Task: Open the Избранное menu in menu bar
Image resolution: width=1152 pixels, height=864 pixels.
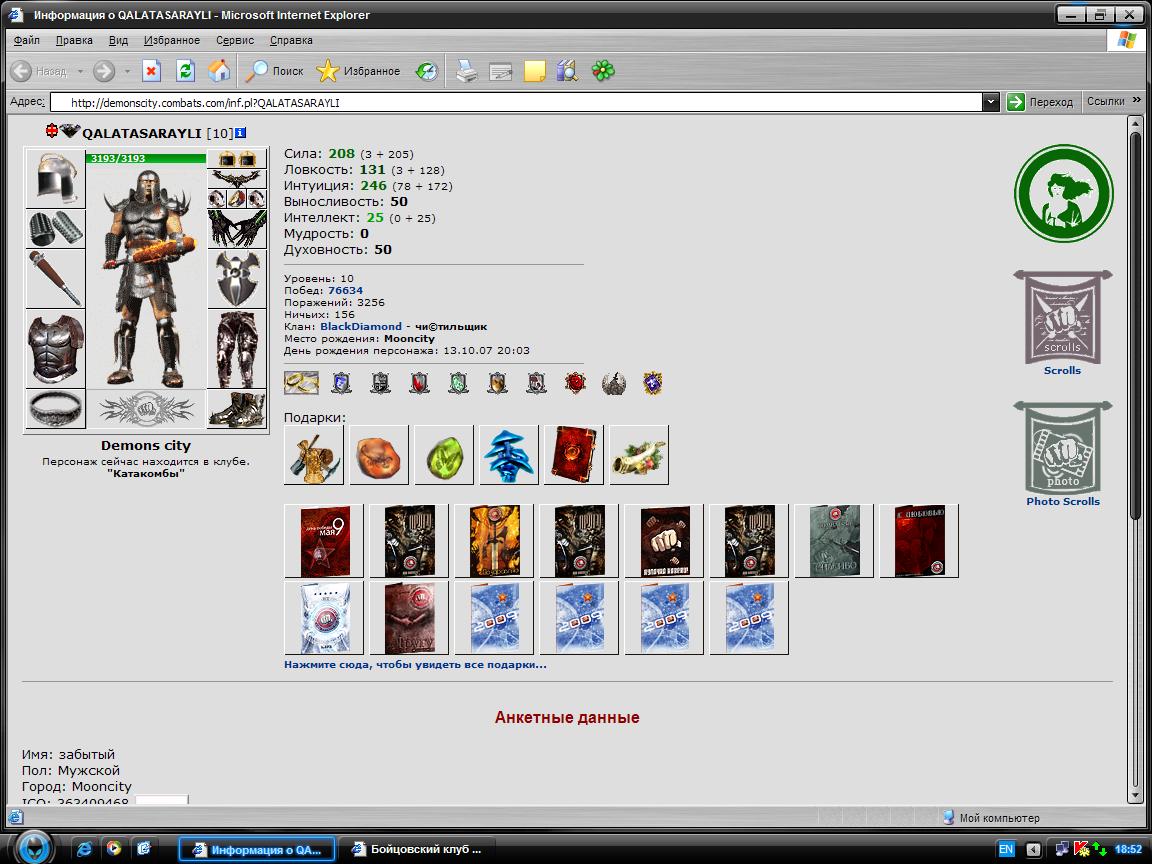Action: click(x=172, y=40)
